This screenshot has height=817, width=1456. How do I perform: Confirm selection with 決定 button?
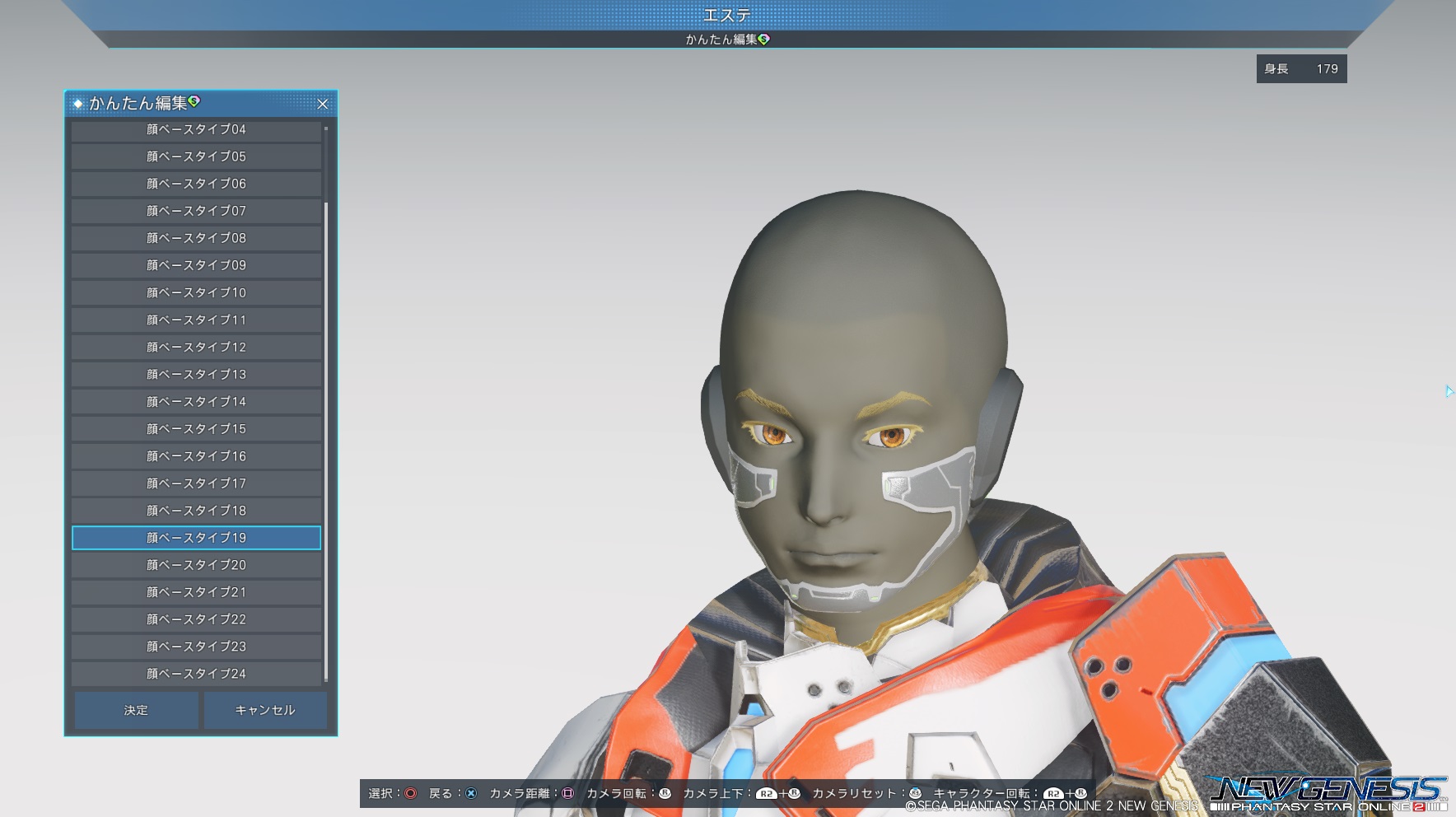(136, 710)
